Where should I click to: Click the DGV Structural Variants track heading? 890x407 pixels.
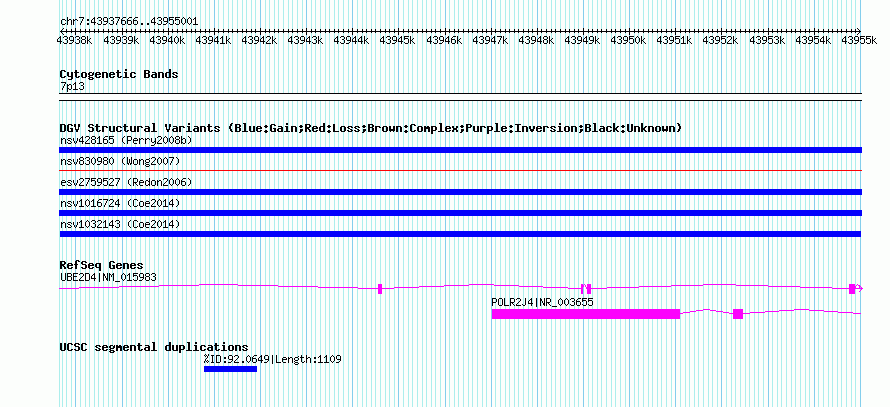click(371, 128)
